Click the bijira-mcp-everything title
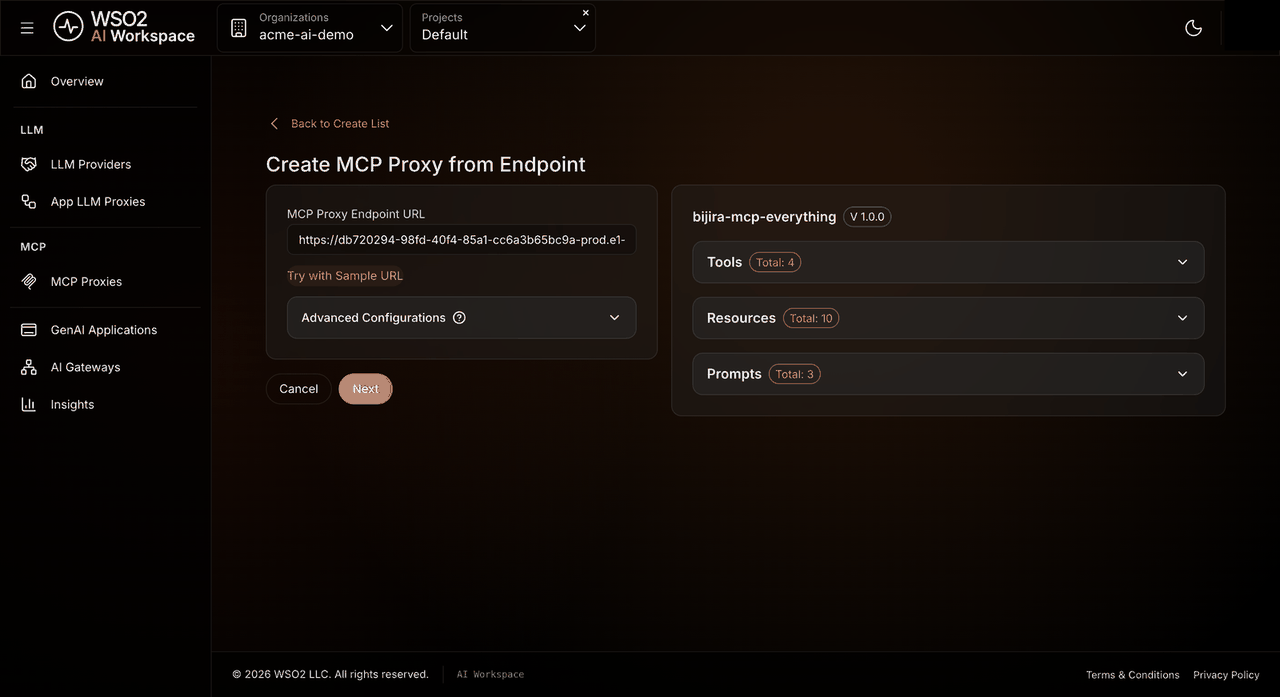Image resolution: width=1280 pixels, height=697 pixels. tap(764, 217)
